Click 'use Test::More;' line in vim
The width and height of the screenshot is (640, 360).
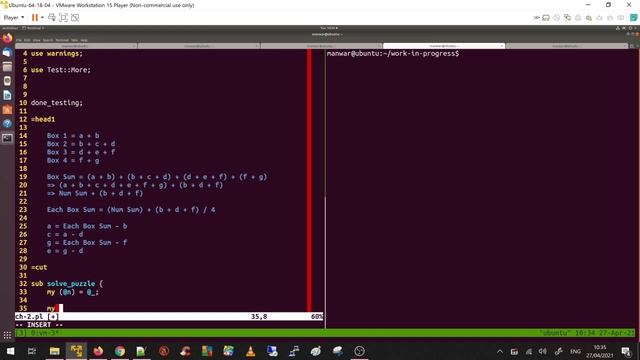point(61,70)
